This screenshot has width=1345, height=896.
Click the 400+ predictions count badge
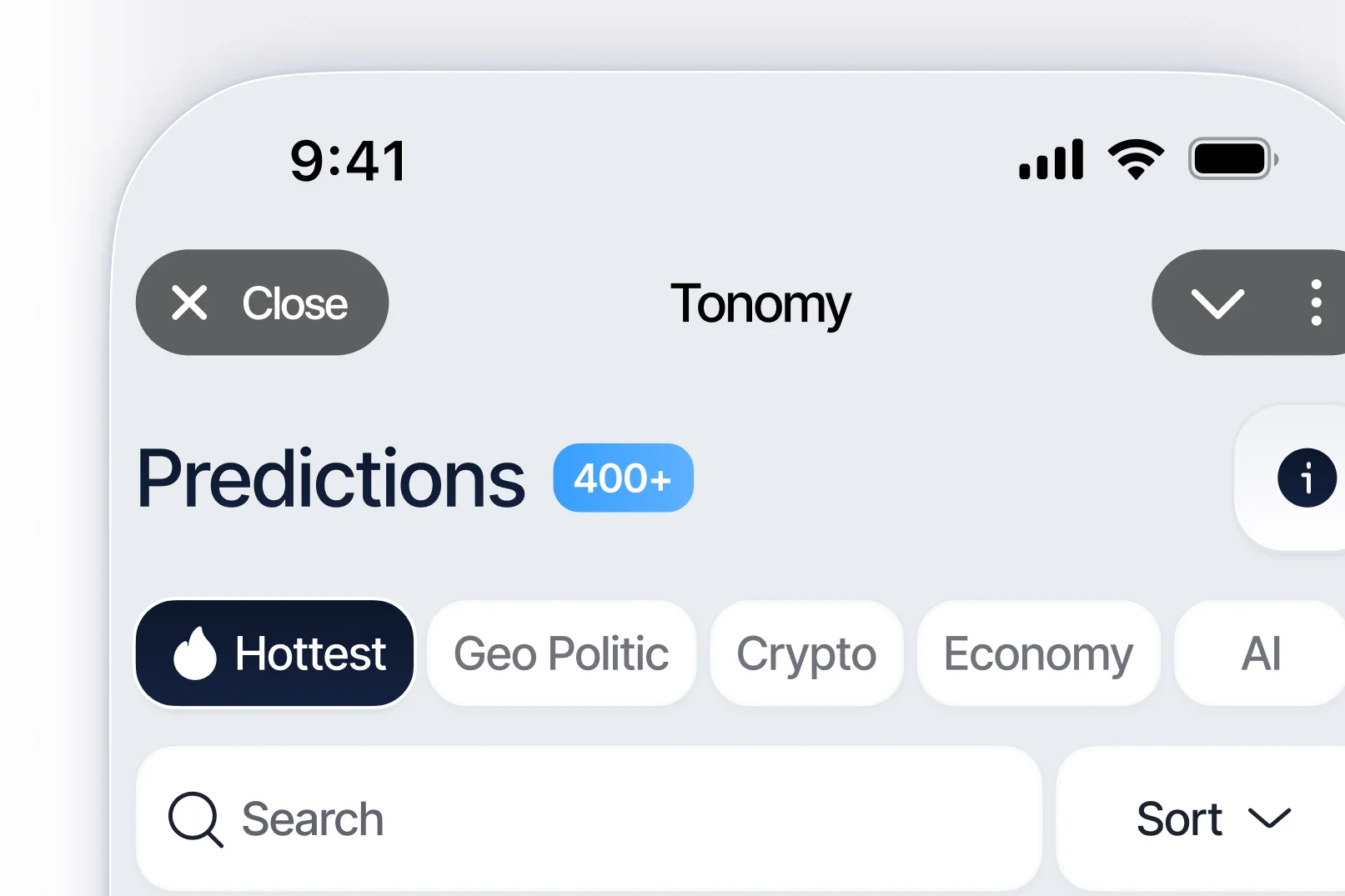pos(623,478)
